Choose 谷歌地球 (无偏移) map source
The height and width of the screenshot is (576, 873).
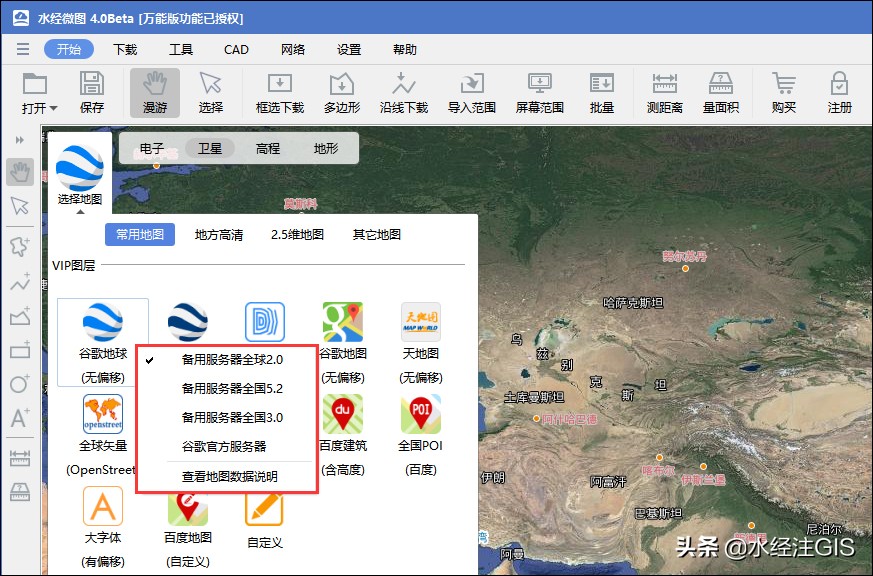(x=103, y=342)
